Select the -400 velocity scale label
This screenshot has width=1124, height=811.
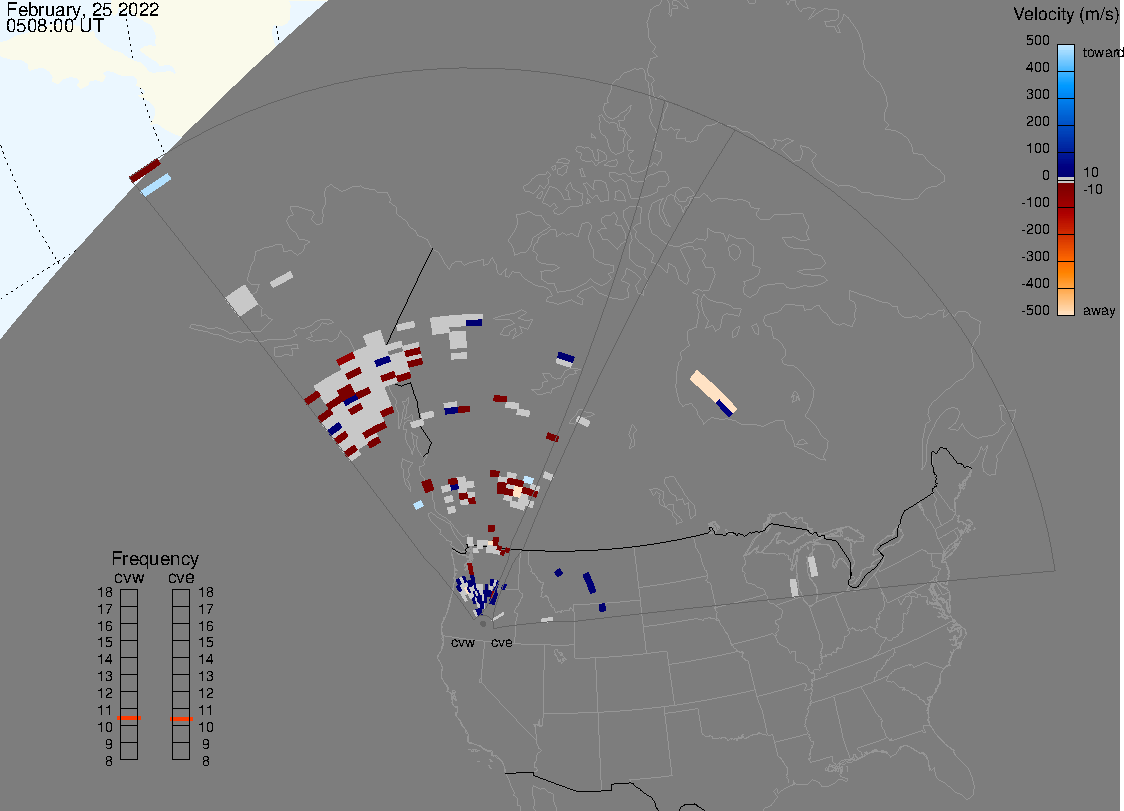pos(1035,283)
